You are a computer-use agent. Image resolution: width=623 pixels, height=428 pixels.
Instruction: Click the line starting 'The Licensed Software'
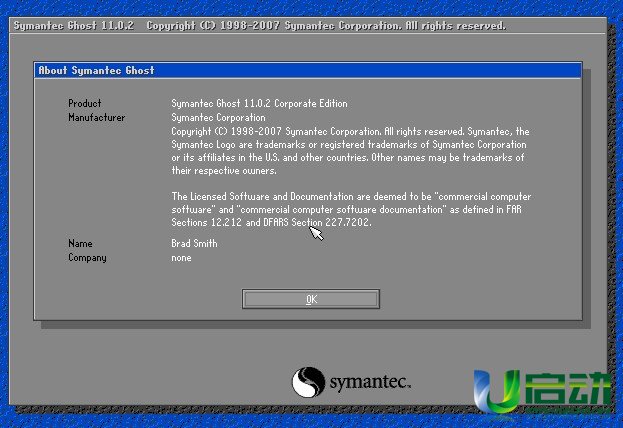coord(351,196)
